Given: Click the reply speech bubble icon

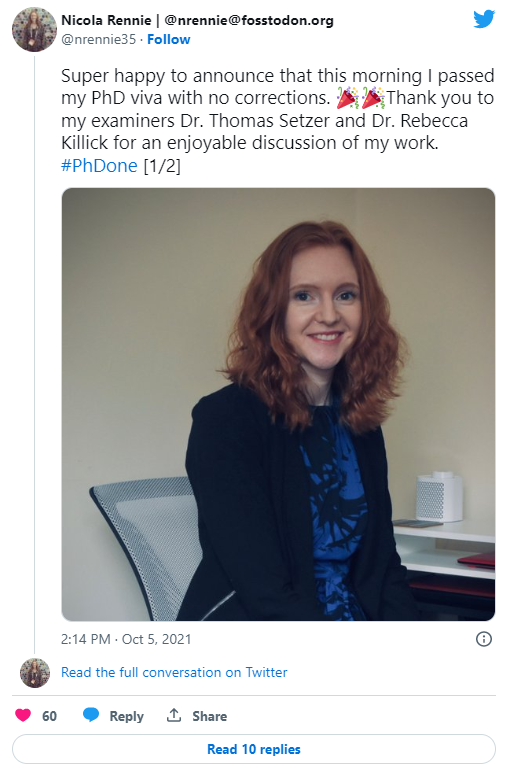Looking at the screenshot, I should click(90, 715).
